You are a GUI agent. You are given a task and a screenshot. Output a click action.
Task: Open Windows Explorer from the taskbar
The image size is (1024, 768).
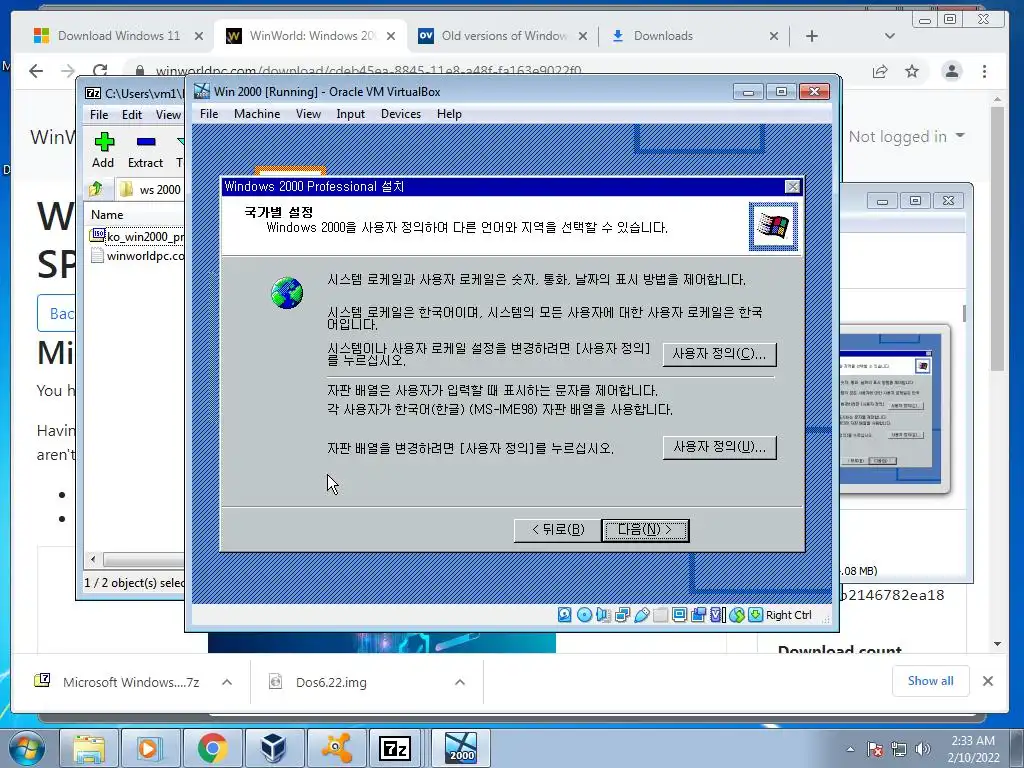tap(89, 748)
